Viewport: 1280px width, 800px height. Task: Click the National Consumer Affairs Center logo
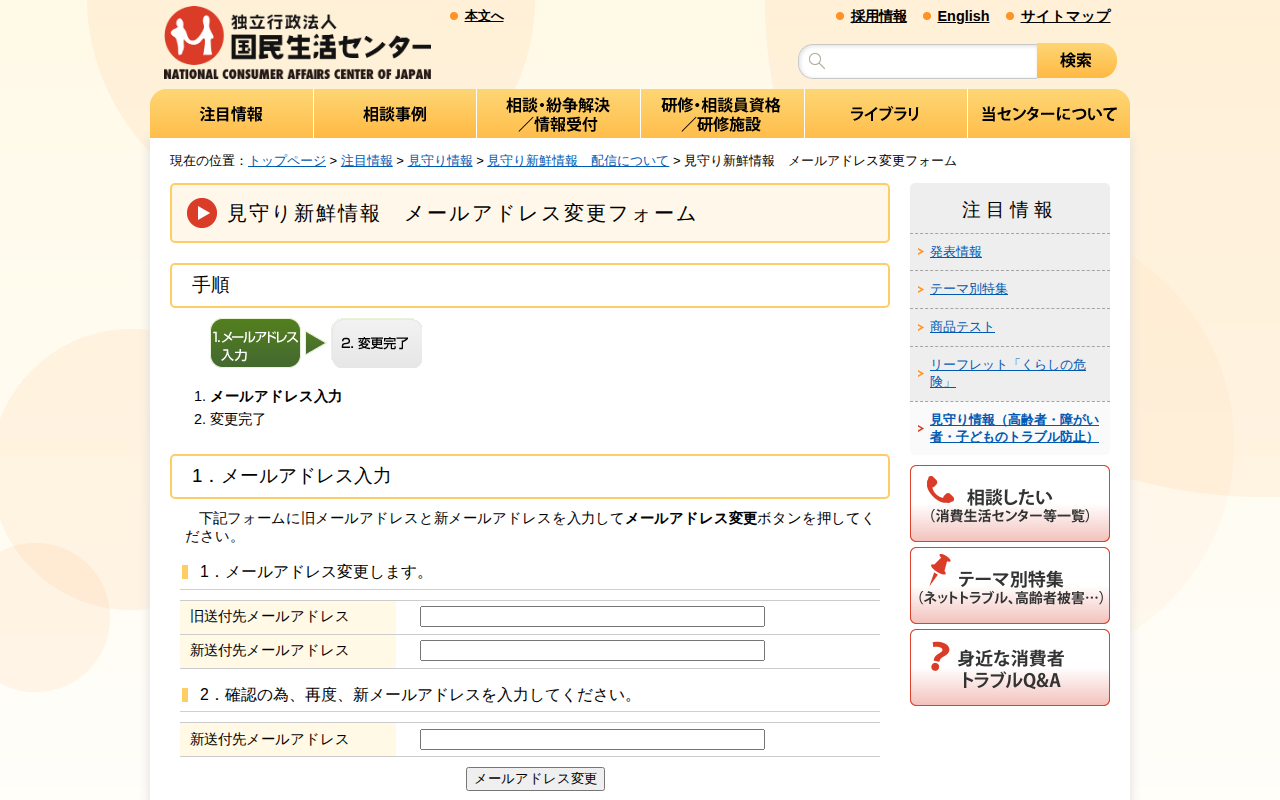pyautogui.click(x=298, y=43)
